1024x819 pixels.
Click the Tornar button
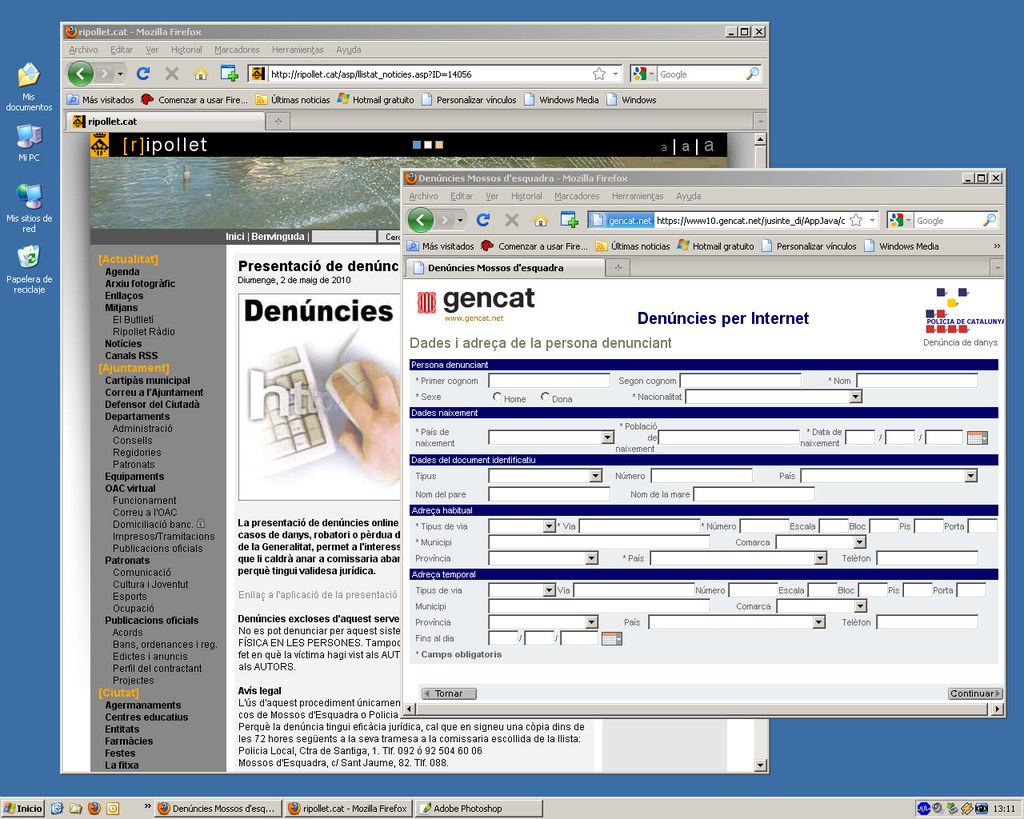click(448, 693)
